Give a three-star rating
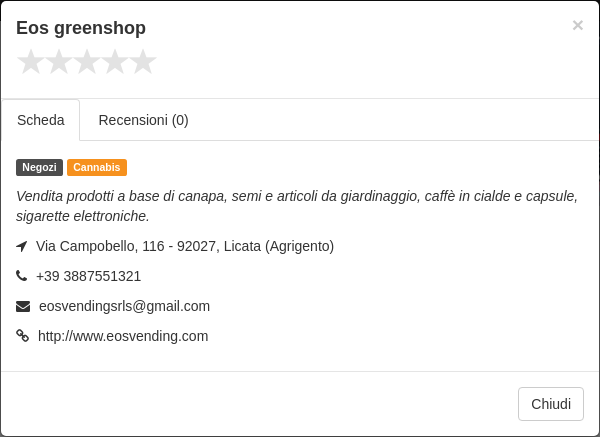This screenshot has height=437, width=600. pos(87,62)
